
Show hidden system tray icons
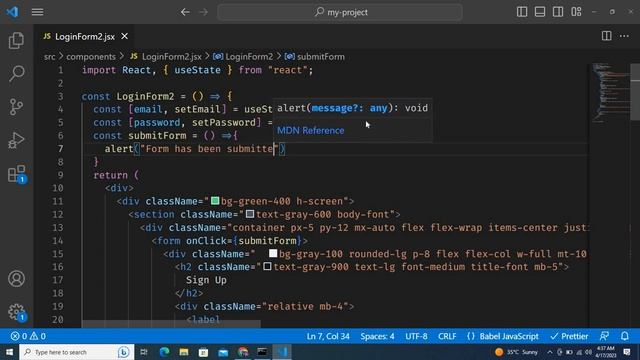point(550,352)
